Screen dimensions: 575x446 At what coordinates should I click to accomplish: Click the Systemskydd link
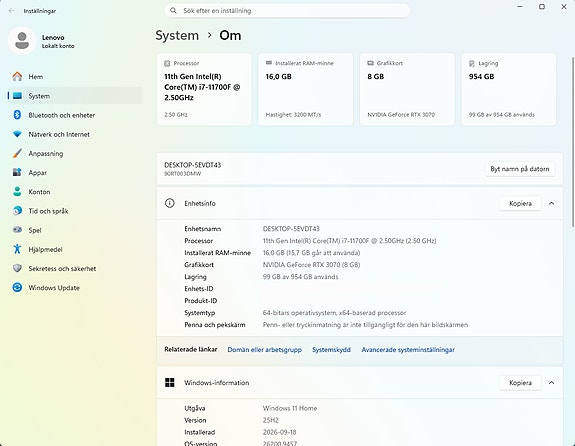[331, 350]
